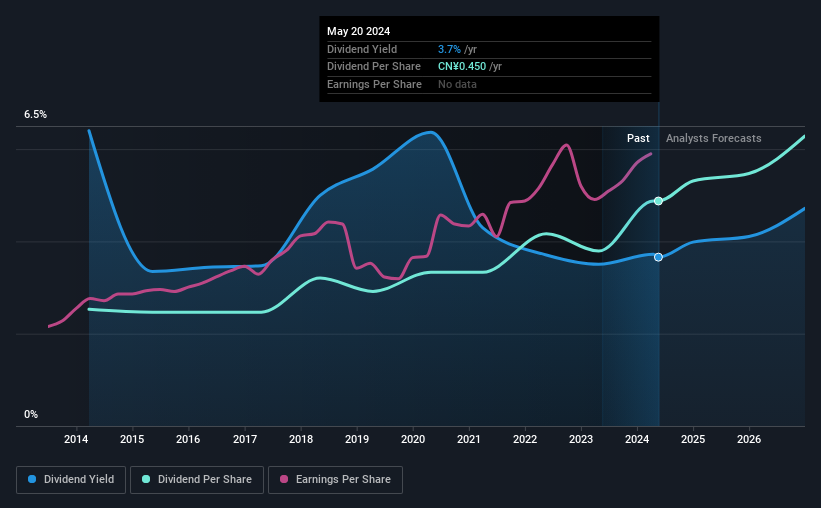Click the 2018 x-axis label

[x=301, y=439]
